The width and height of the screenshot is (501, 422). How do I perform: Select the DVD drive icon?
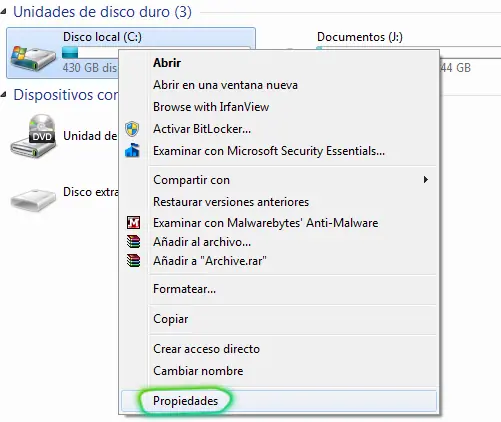tap(33, 136)
